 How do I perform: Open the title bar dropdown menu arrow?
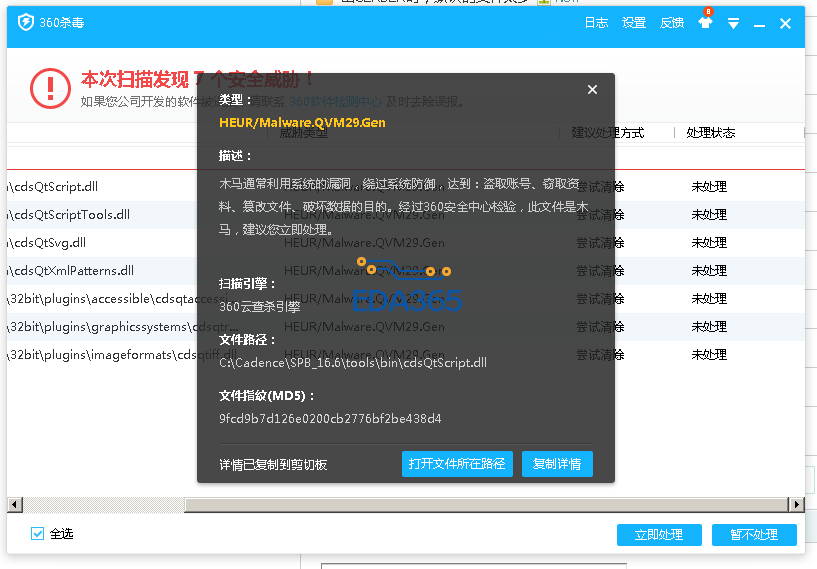(733, 23)
